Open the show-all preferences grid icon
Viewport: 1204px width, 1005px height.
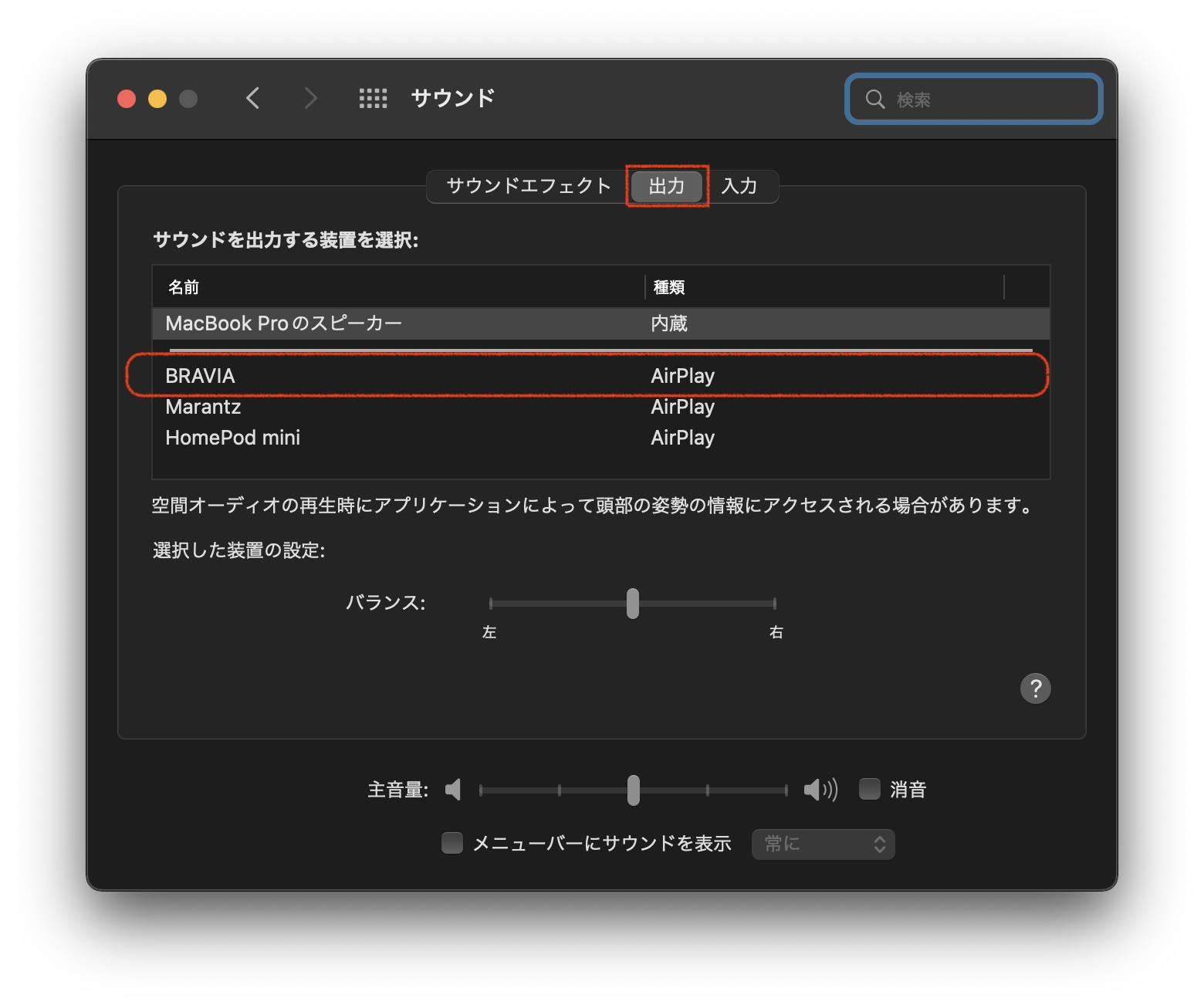point(373,98)
